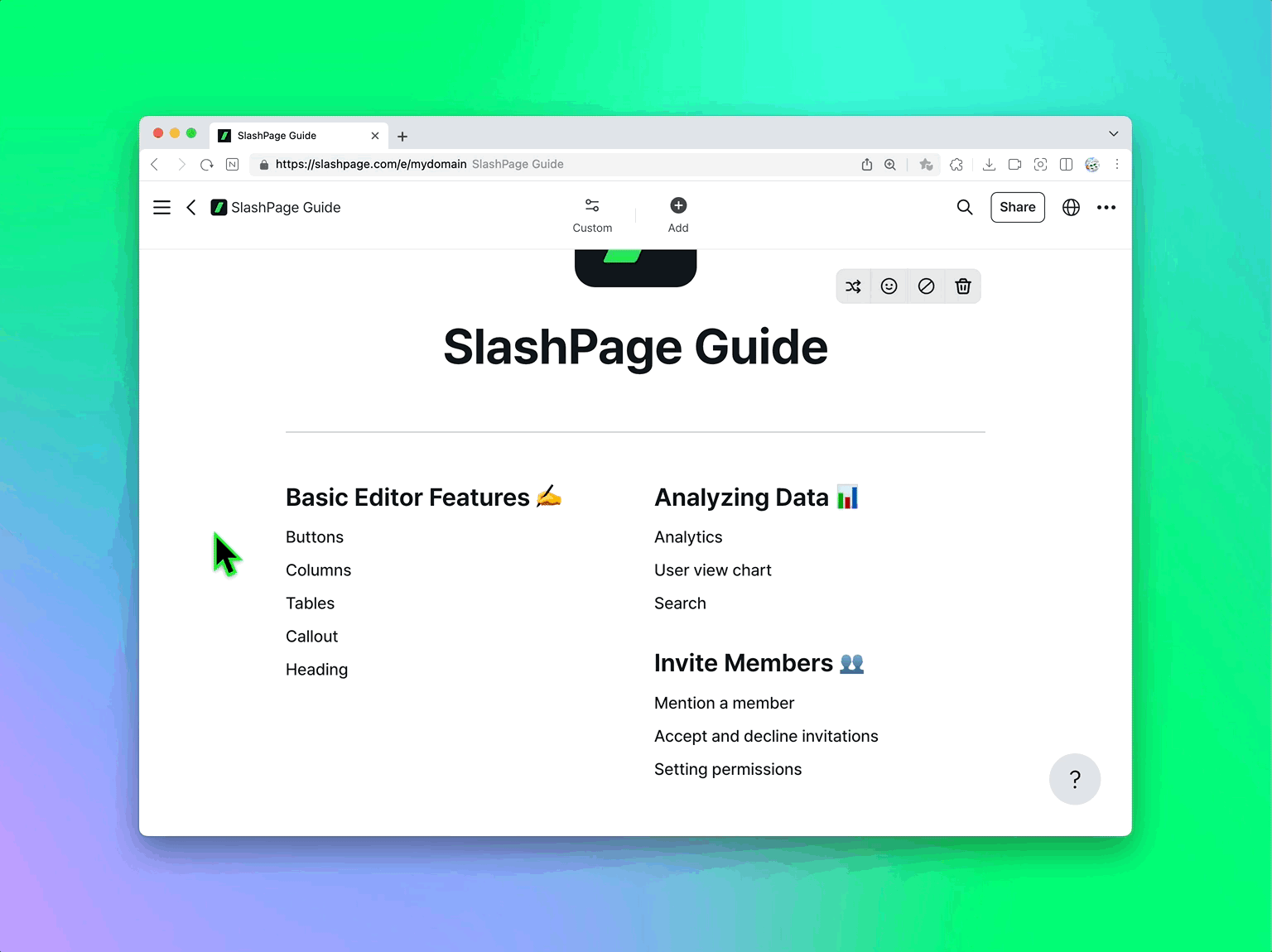Image resolution: width=1272 pixels, height=952 pixels.
Task: Open the Analytics link
Action: coord(688,537)
